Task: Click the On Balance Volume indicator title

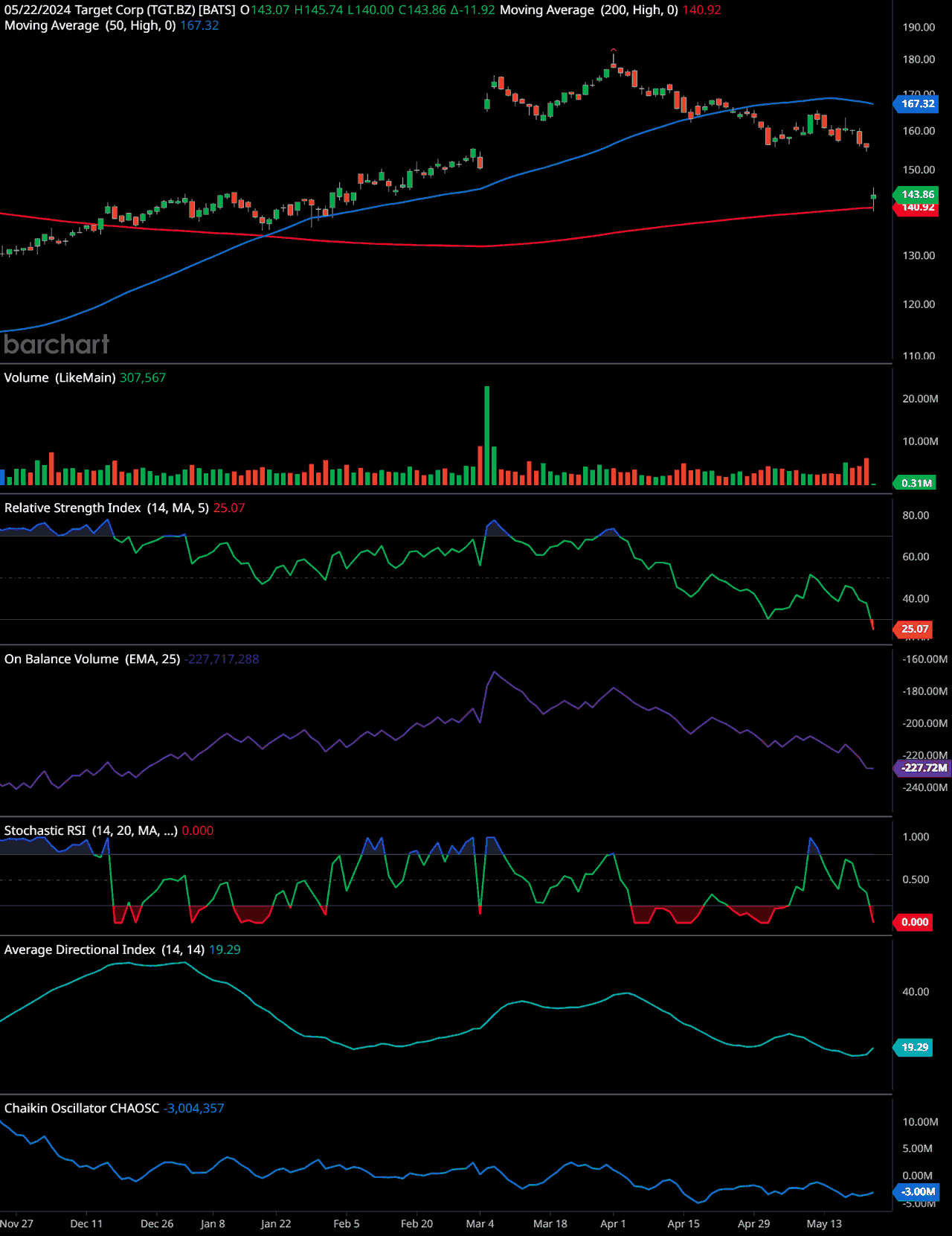Action: click(92, 659)
